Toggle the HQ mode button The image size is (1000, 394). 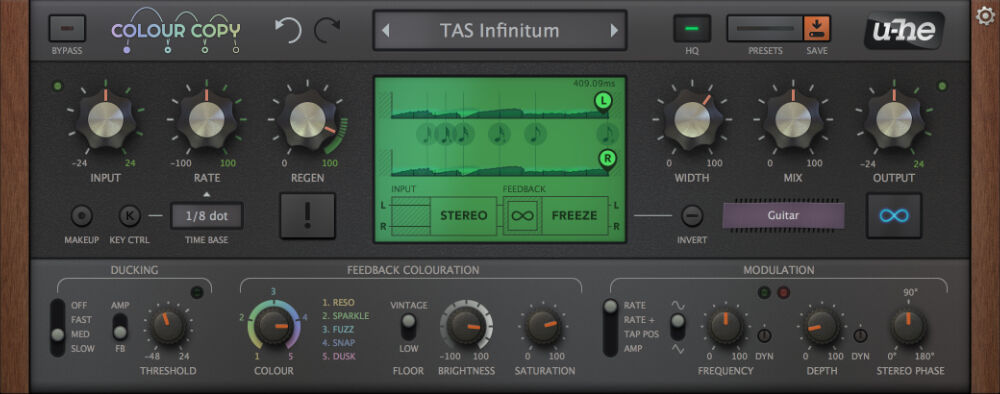pyautogui.click(x=691, y=29)
